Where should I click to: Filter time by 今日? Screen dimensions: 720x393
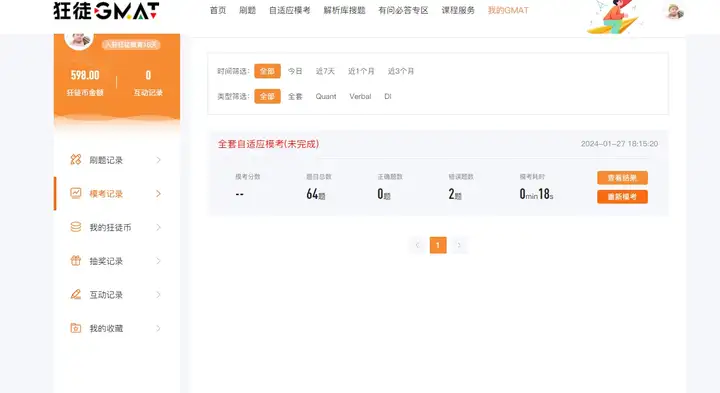point(295,71)
